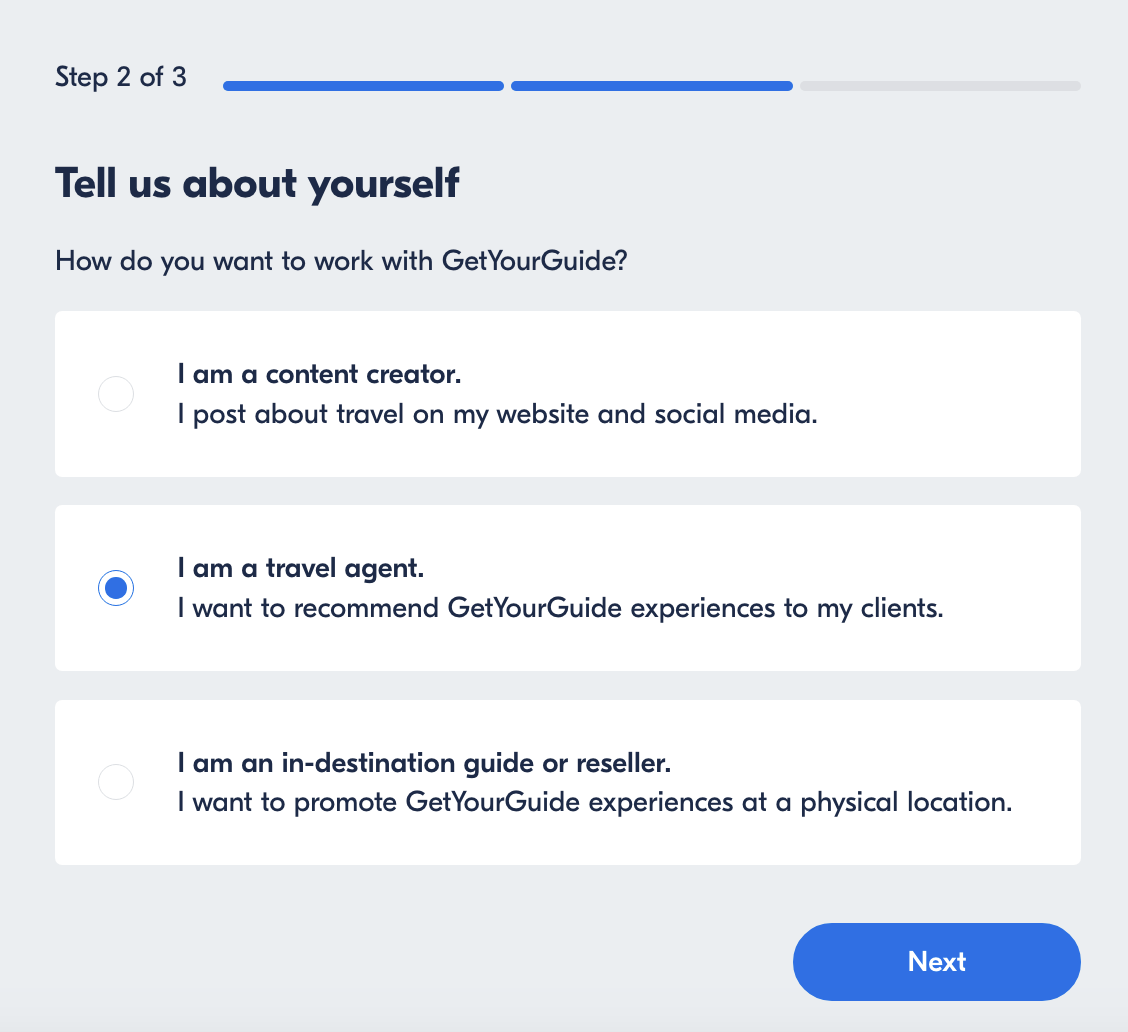Click the travel agent option card
The height and width of the screenshot is (1032, 1128).
(568, 588)
